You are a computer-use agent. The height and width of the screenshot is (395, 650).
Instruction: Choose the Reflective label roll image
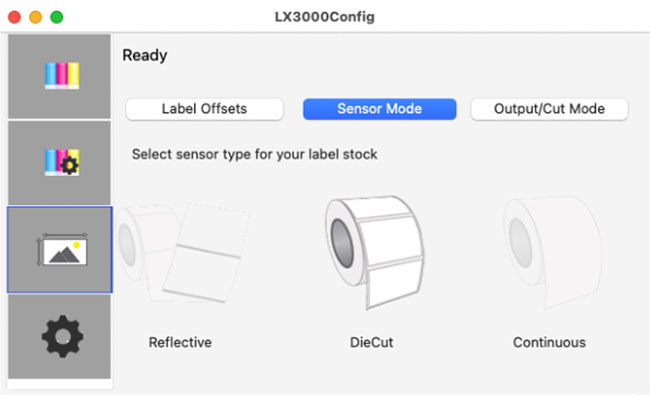[184, 253]
